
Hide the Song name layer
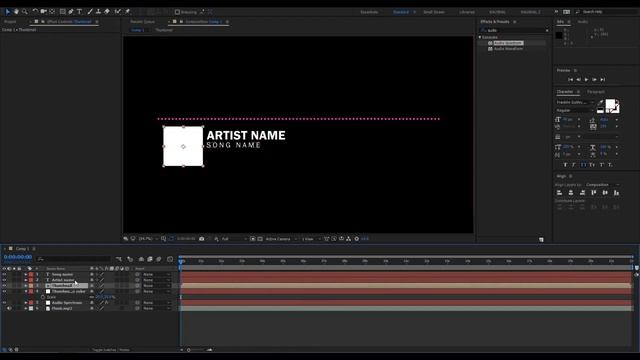point(4,275)
